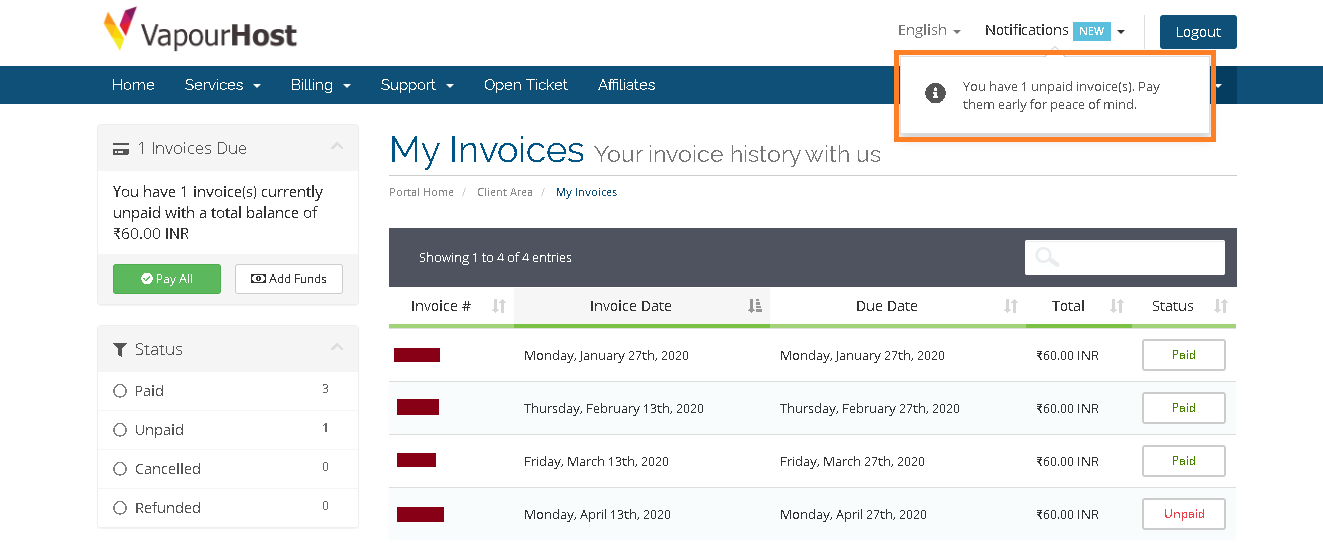Click the VapourHost logo
The height and width of the screenshot is (543, 1323).
pos(200,30)
